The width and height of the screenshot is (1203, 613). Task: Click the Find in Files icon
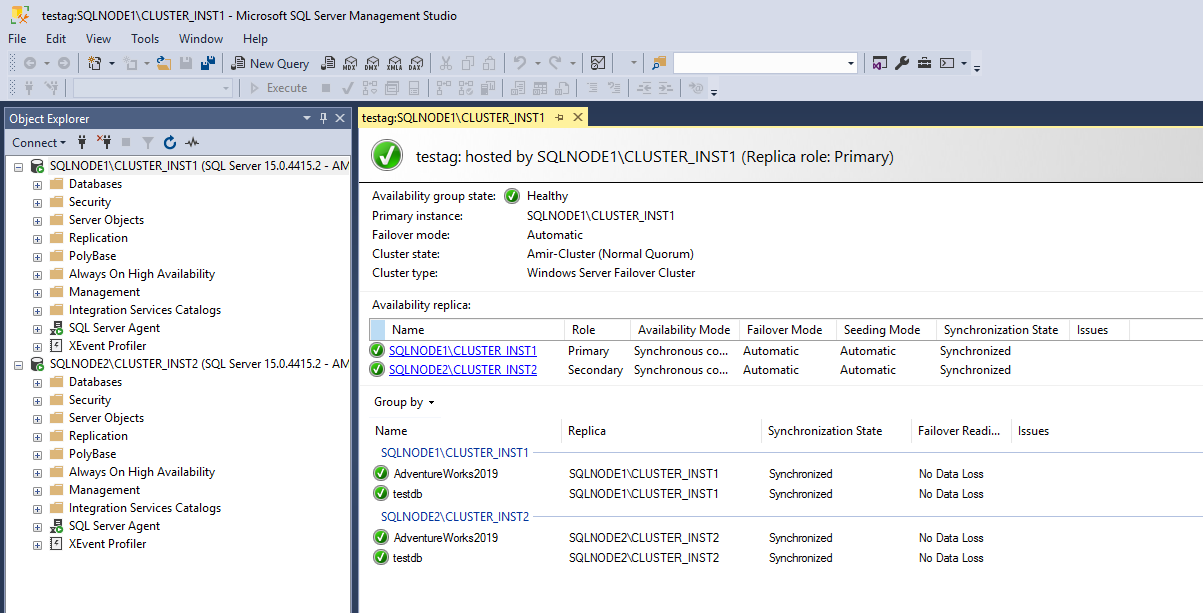pos(659,63)
